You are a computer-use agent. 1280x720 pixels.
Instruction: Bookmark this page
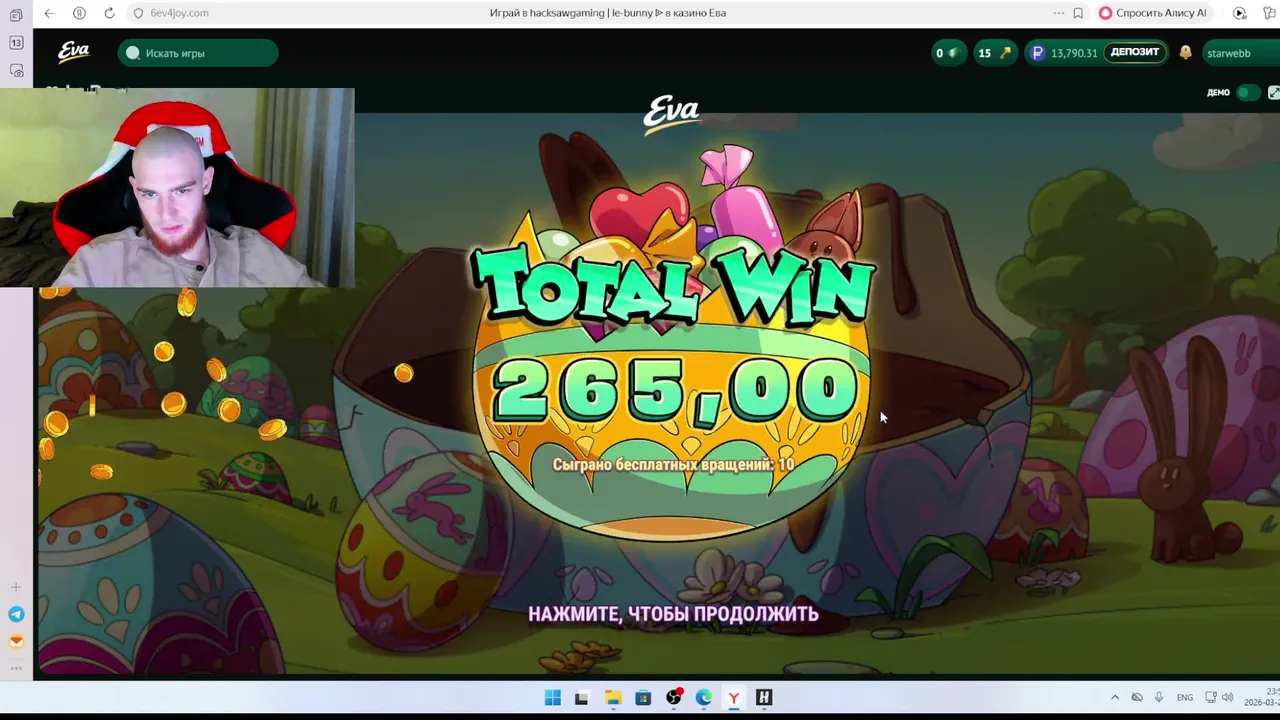(1078, 13)
